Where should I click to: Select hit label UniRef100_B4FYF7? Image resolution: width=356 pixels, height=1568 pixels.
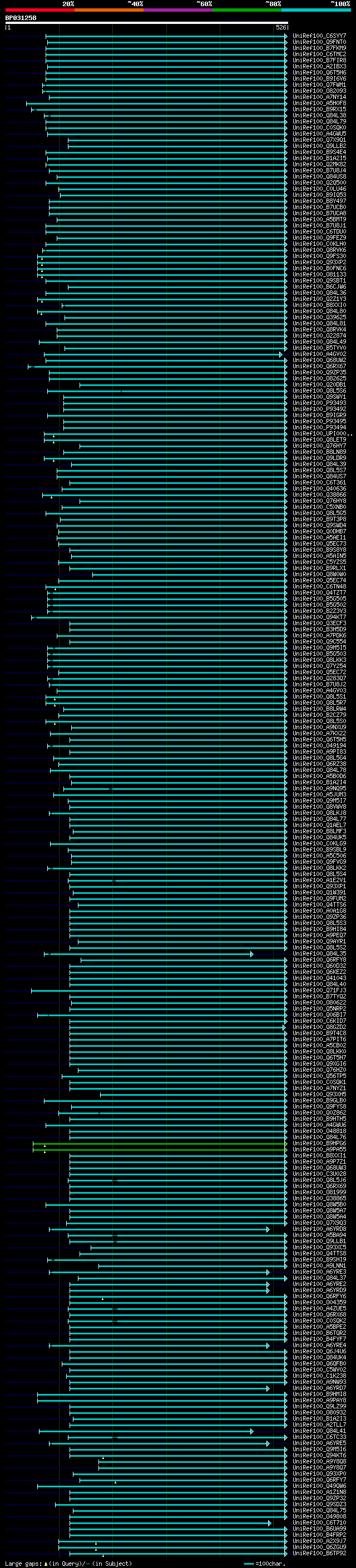[319, 1339]
